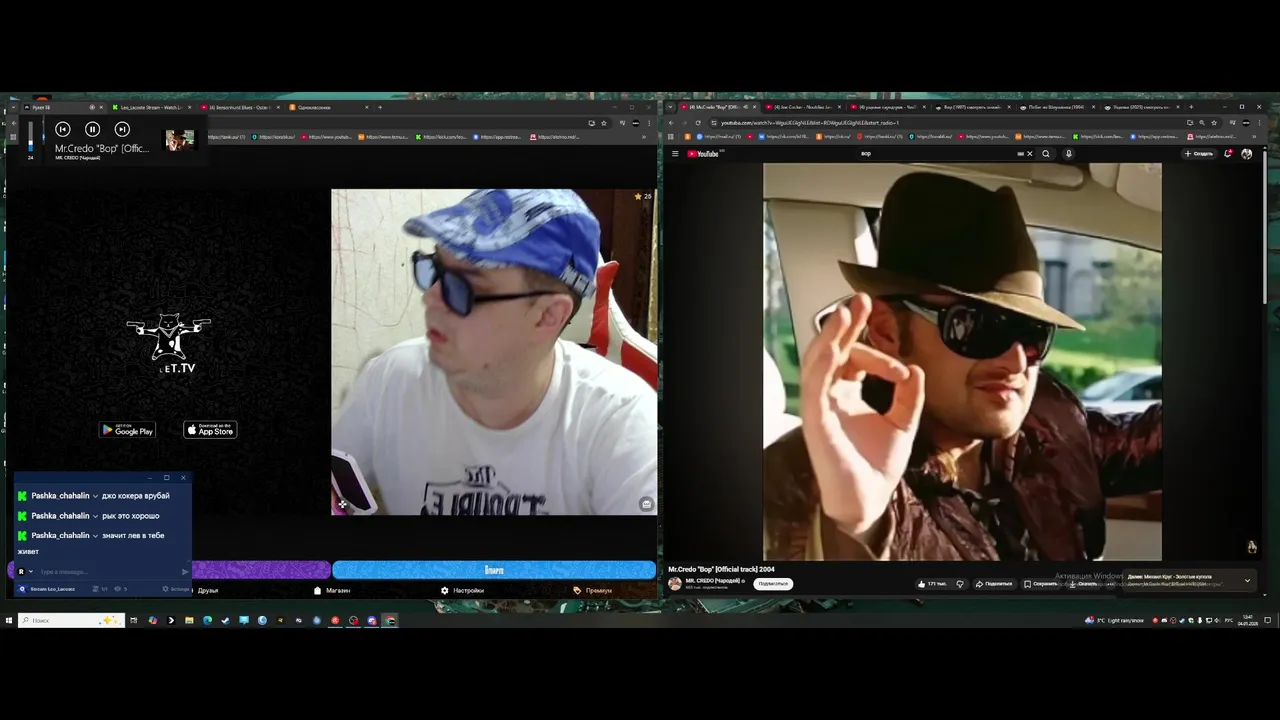The width and height of the screenshot is (1280, 720).
Task: Expand tab search chevron in left browser
Action: (13, 107)
